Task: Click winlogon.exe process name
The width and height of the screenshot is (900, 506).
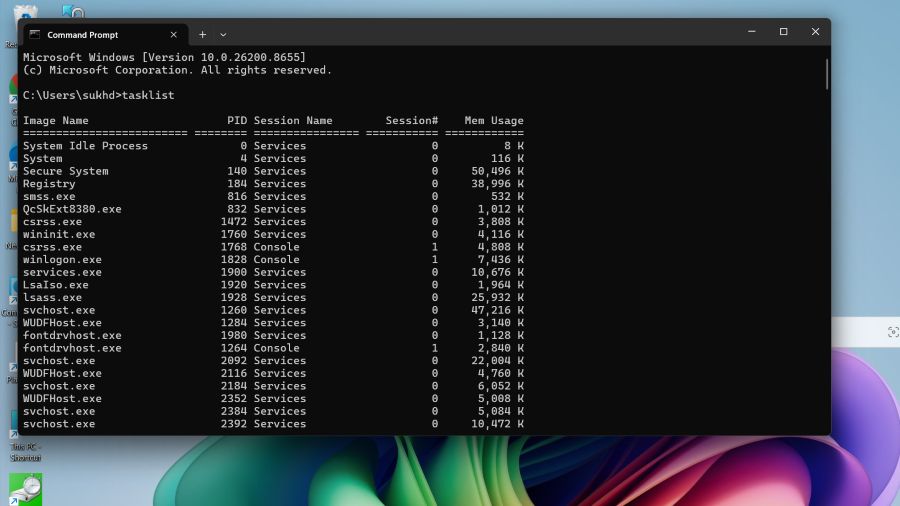Action: tap(63, 259)
